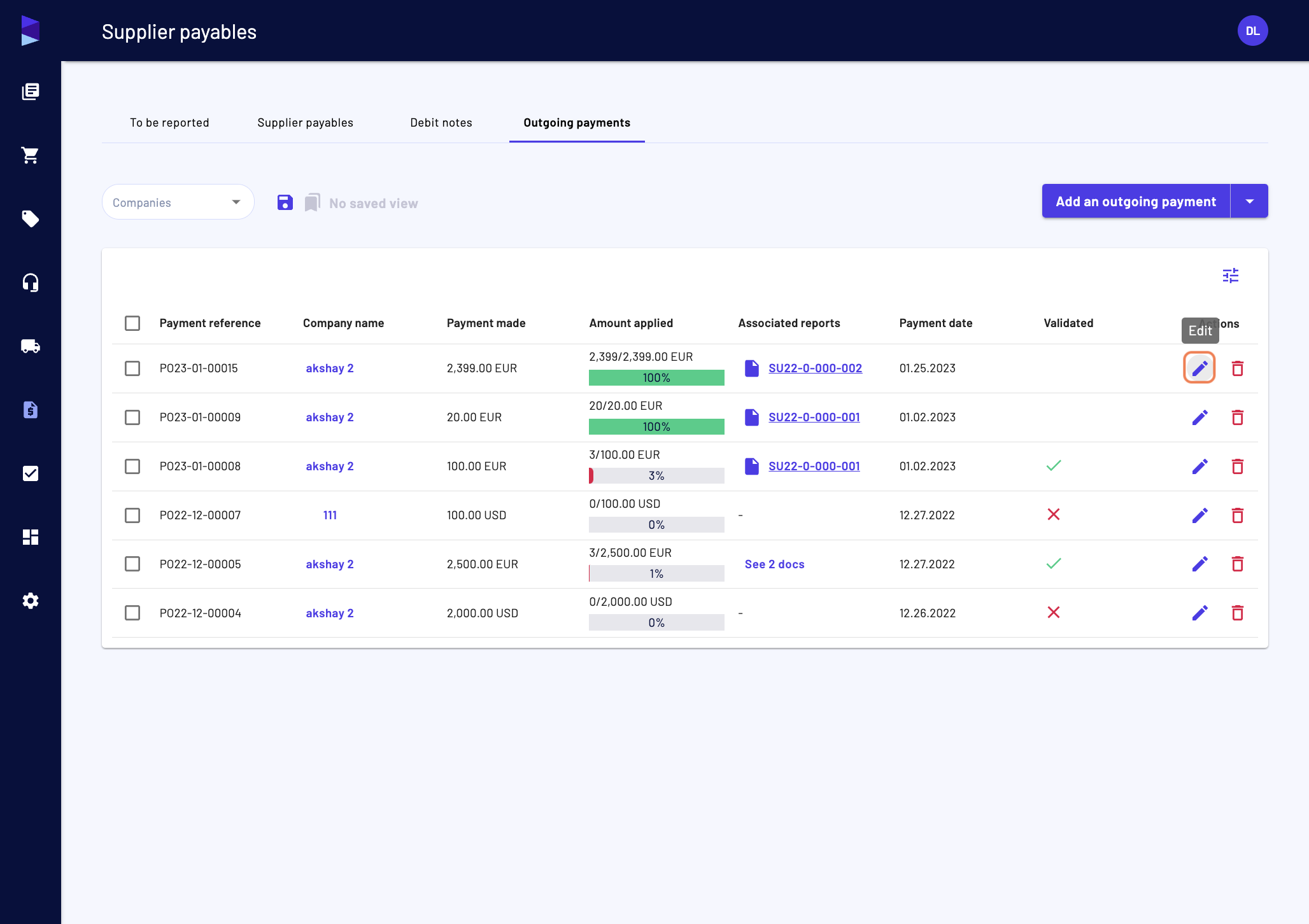Open the Companies dropdown

178,202
